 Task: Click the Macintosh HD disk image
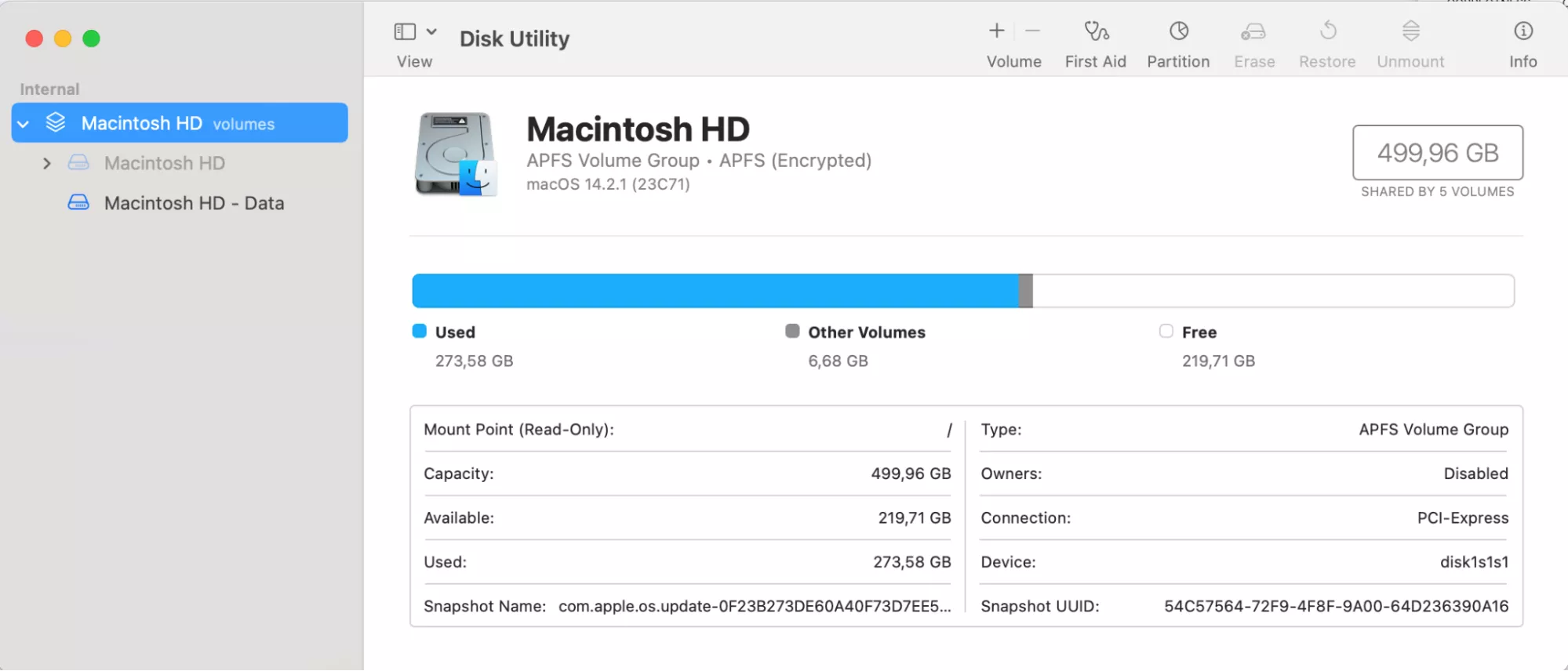coord(456,154)
